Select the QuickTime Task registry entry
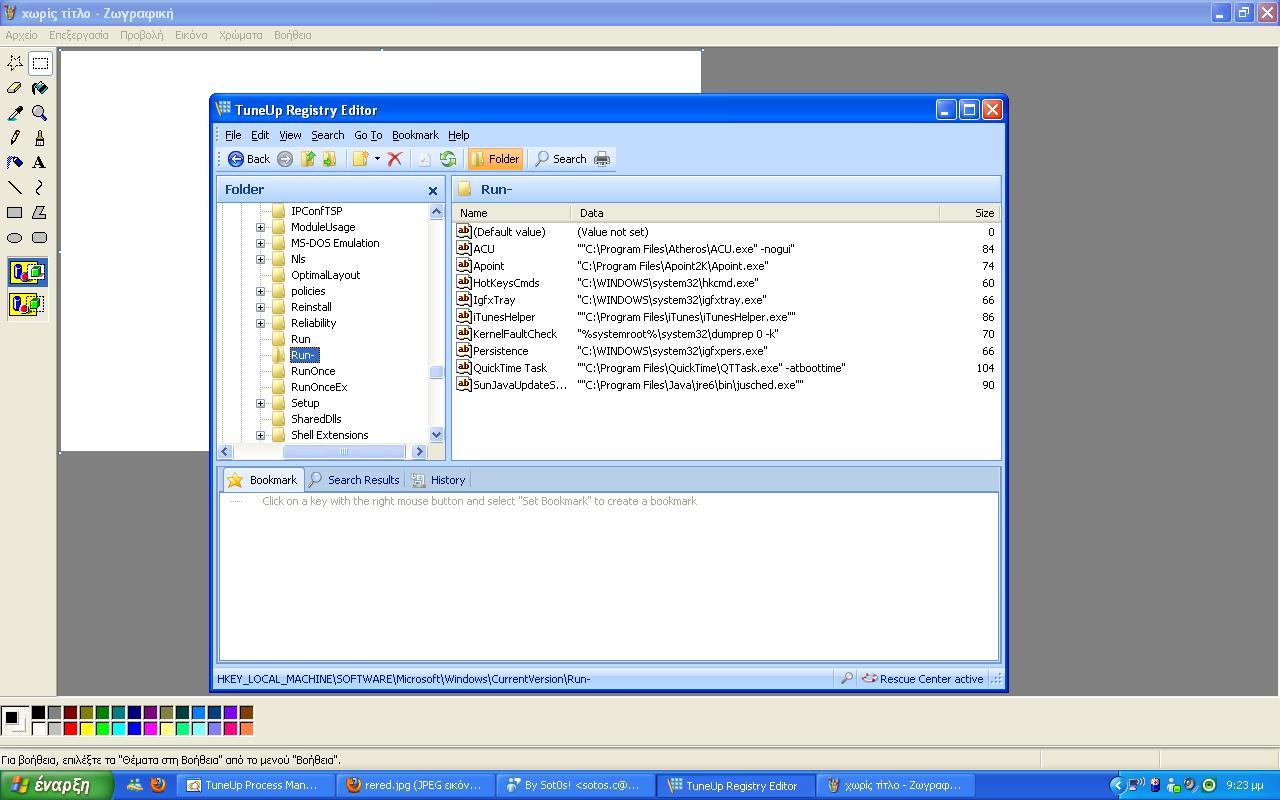This screenshot has height=800, width=1280. click(x=510, y=368)
